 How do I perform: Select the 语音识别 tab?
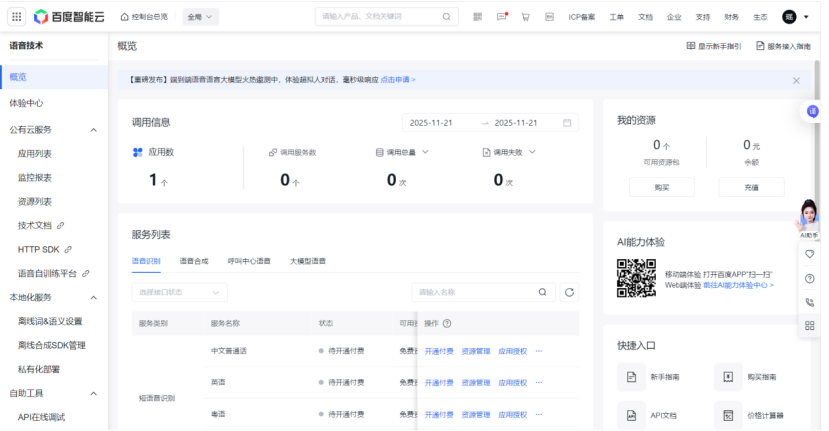[x=146, y=261]
